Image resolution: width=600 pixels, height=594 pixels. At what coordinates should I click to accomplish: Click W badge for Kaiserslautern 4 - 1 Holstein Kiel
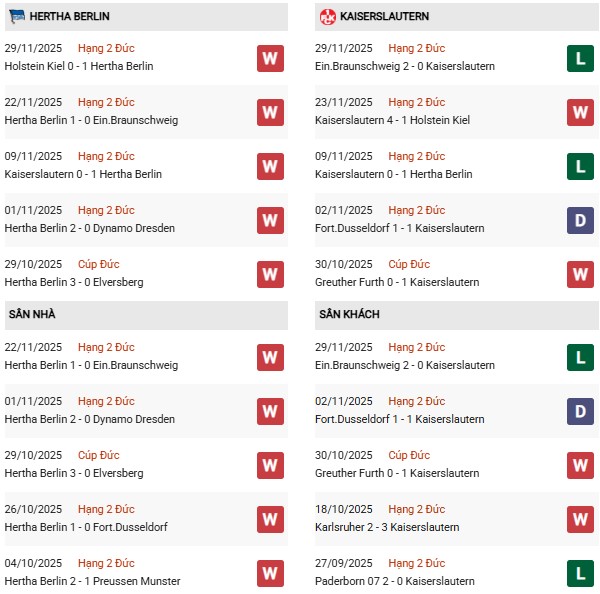click(580, 112)
